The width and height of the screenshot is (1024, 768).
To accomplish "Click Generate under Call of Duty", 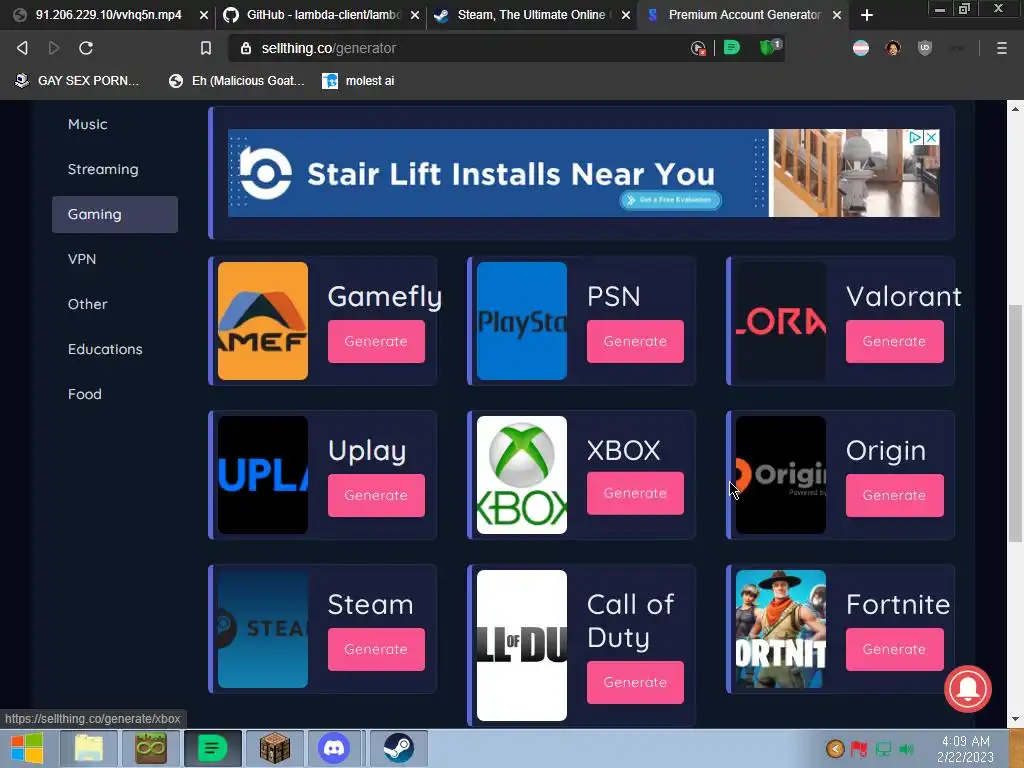I will 635,682.
